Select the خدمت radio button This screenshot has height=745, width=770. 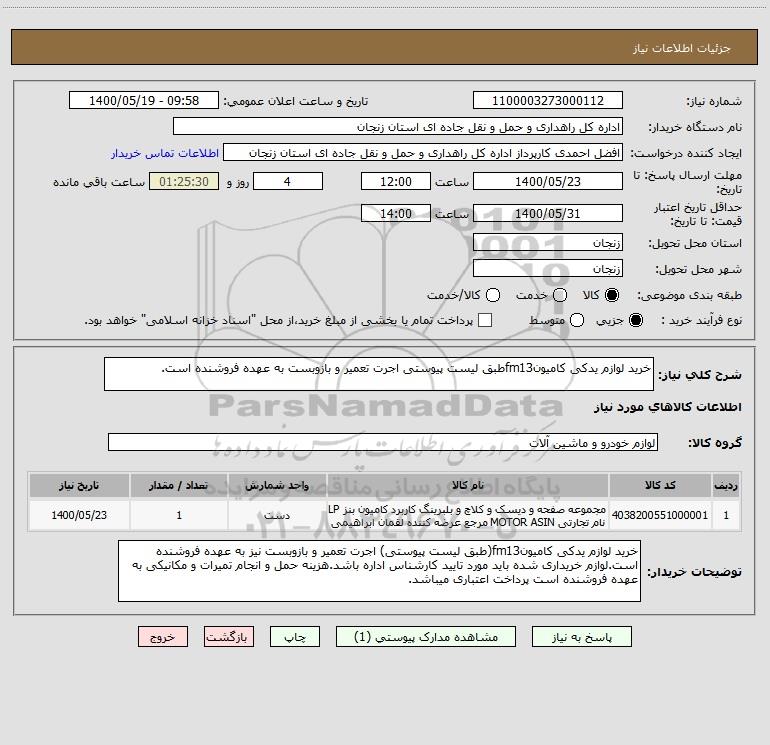pos(560,295)
